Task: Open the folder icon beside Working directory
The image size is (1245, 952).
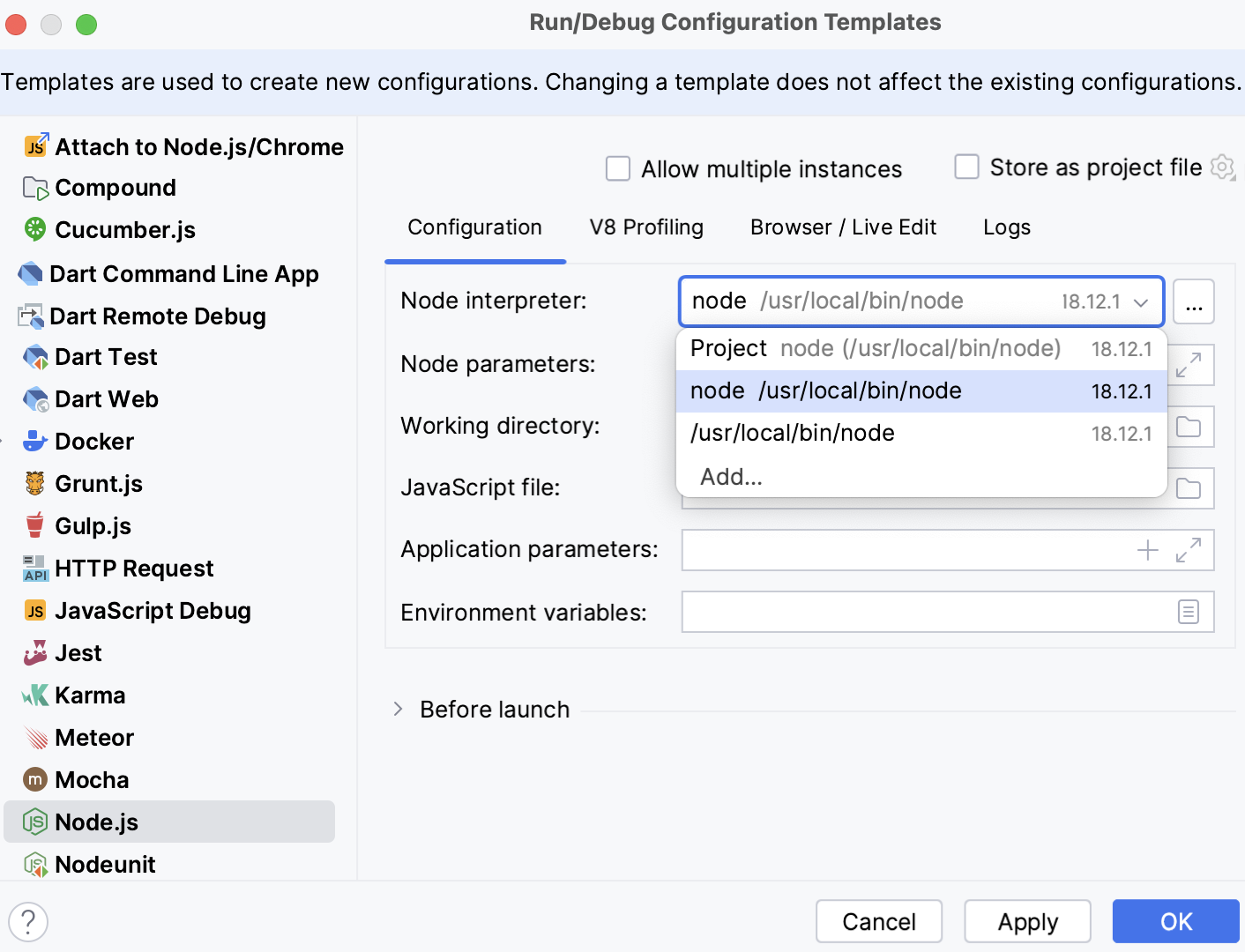Action: (x=1189, y=426)
